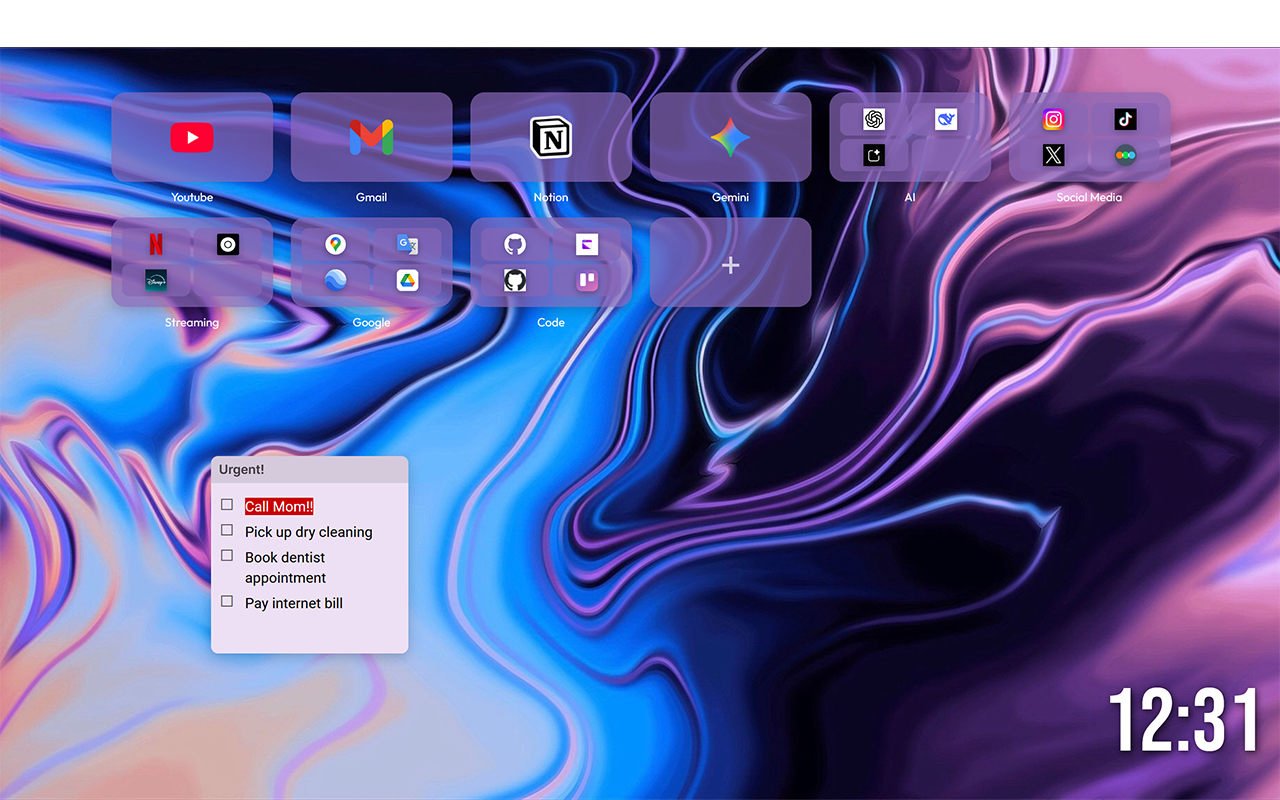
Task: Launch TikTok from Social Media folder
Action: [1125, 120]
